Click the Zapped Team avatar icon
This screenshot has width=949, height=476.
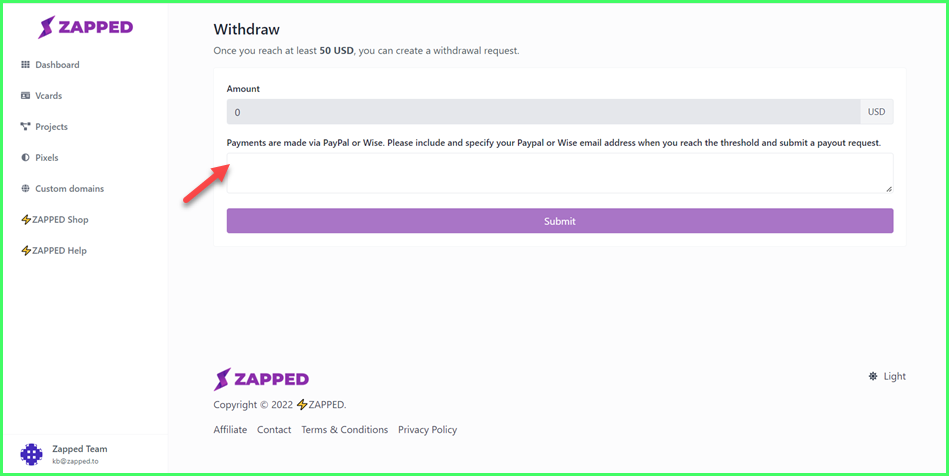[x=31, y=454]
